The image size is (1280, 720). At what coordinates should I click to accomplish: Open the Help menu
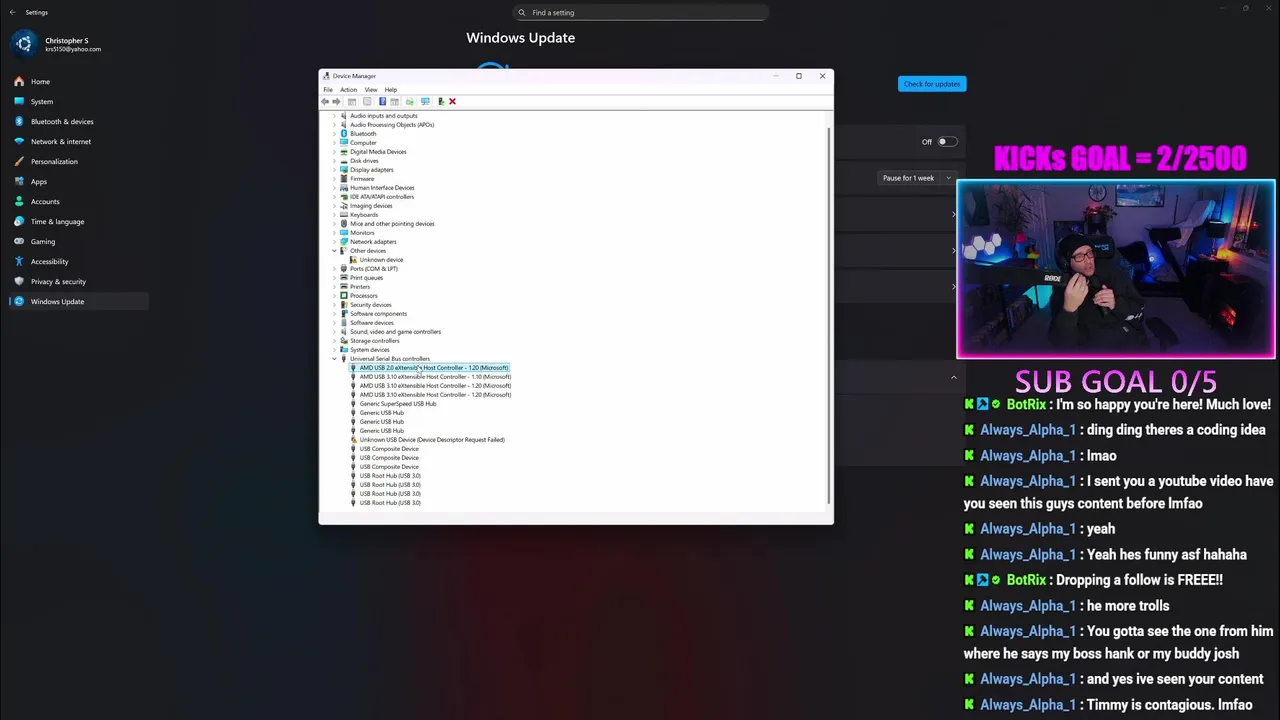point(391,89)
